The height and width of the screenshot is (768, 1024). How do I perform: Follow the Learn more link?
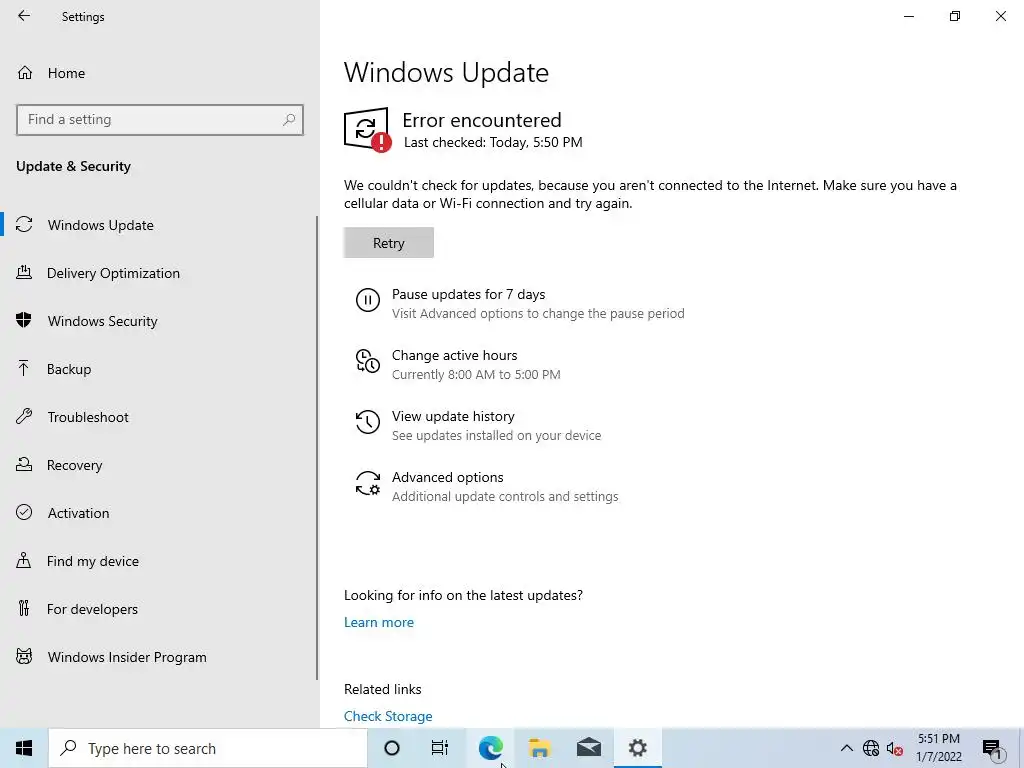(379, 622)
